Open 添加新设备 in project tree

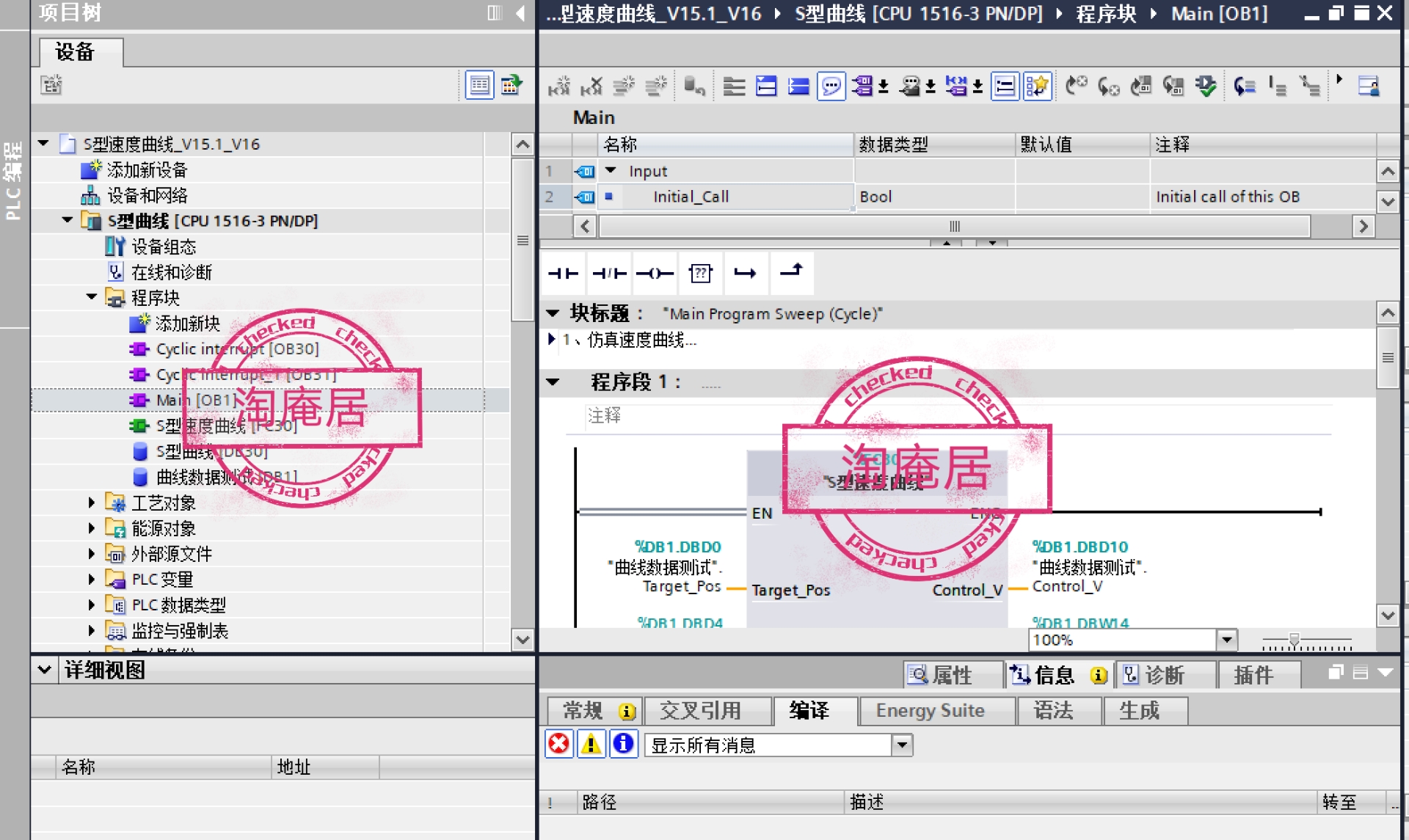coord(147,170)
